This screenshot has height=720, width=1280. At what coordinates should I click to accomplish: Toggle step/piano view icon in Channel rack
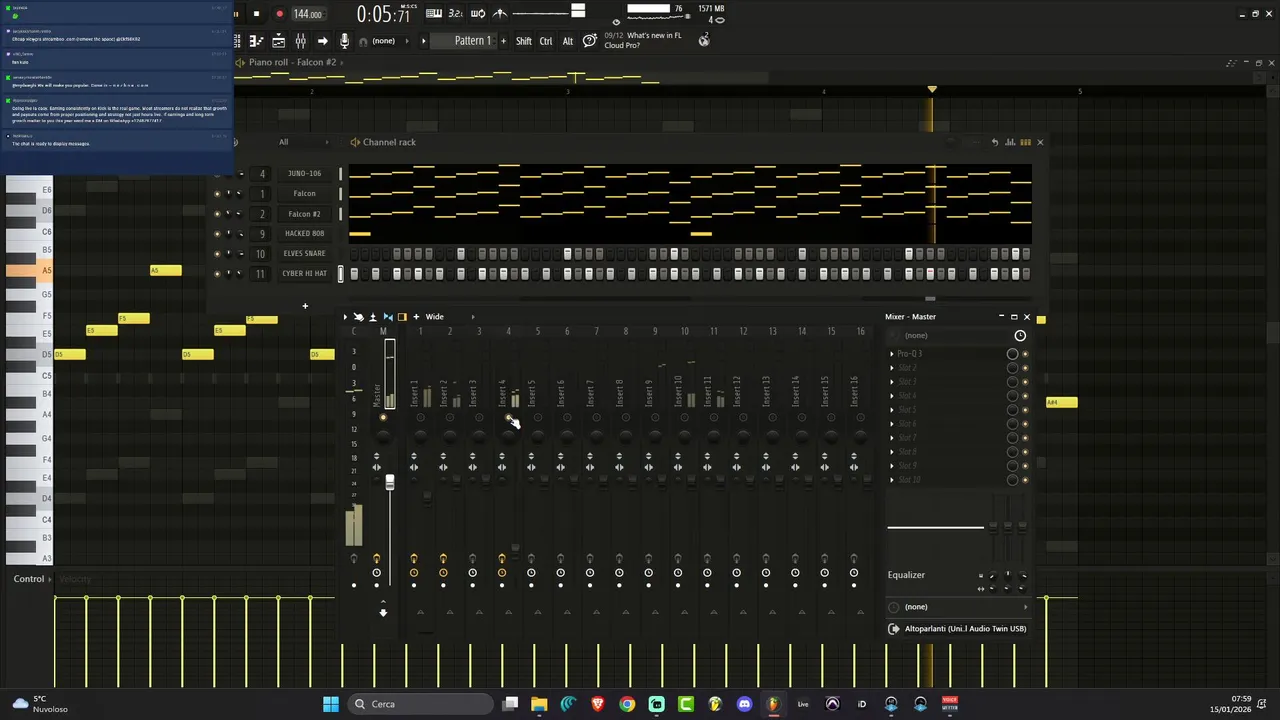click(x=1025, y=142)
